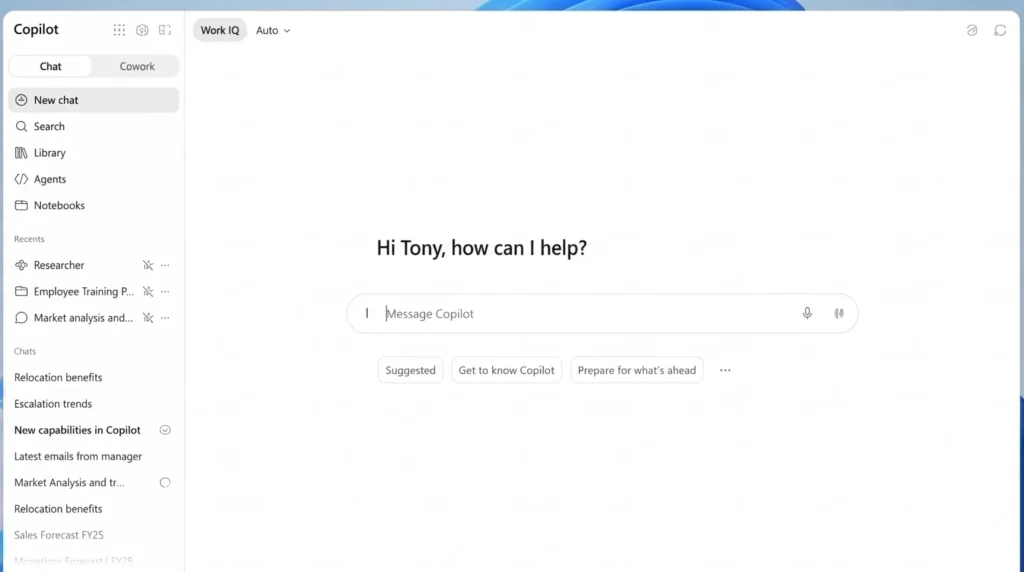Show more prompt categories via ellipsis

(725, 370)
